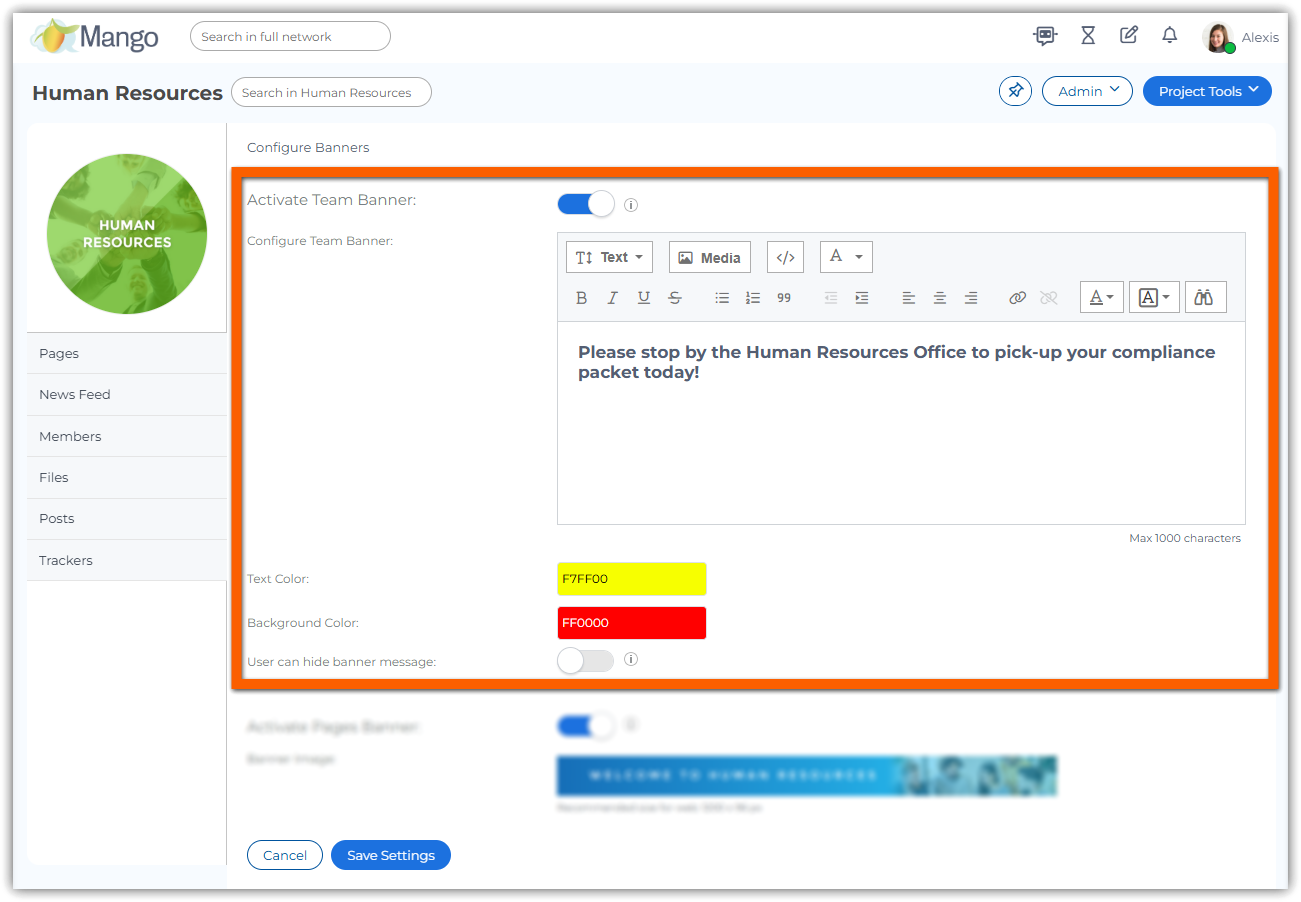Click the bulleted list icon
The width and height of the screenshot is (1301, 902).
pyautogui.click(x=722, y=298)
